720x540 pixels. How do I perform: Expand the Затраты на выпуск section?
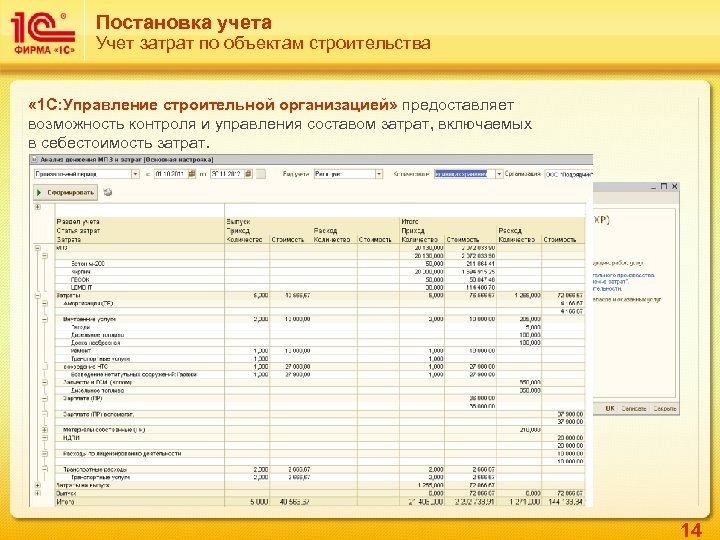pos(38,485)
